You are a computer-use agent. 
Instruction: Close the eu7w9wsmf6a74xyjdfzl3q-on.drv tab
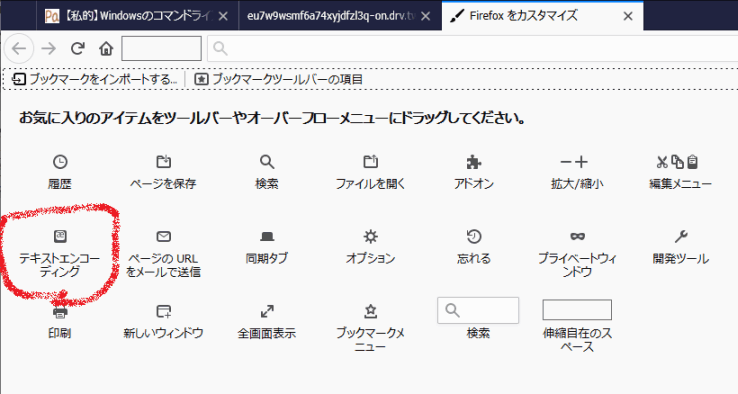click(x=425, y=16)
